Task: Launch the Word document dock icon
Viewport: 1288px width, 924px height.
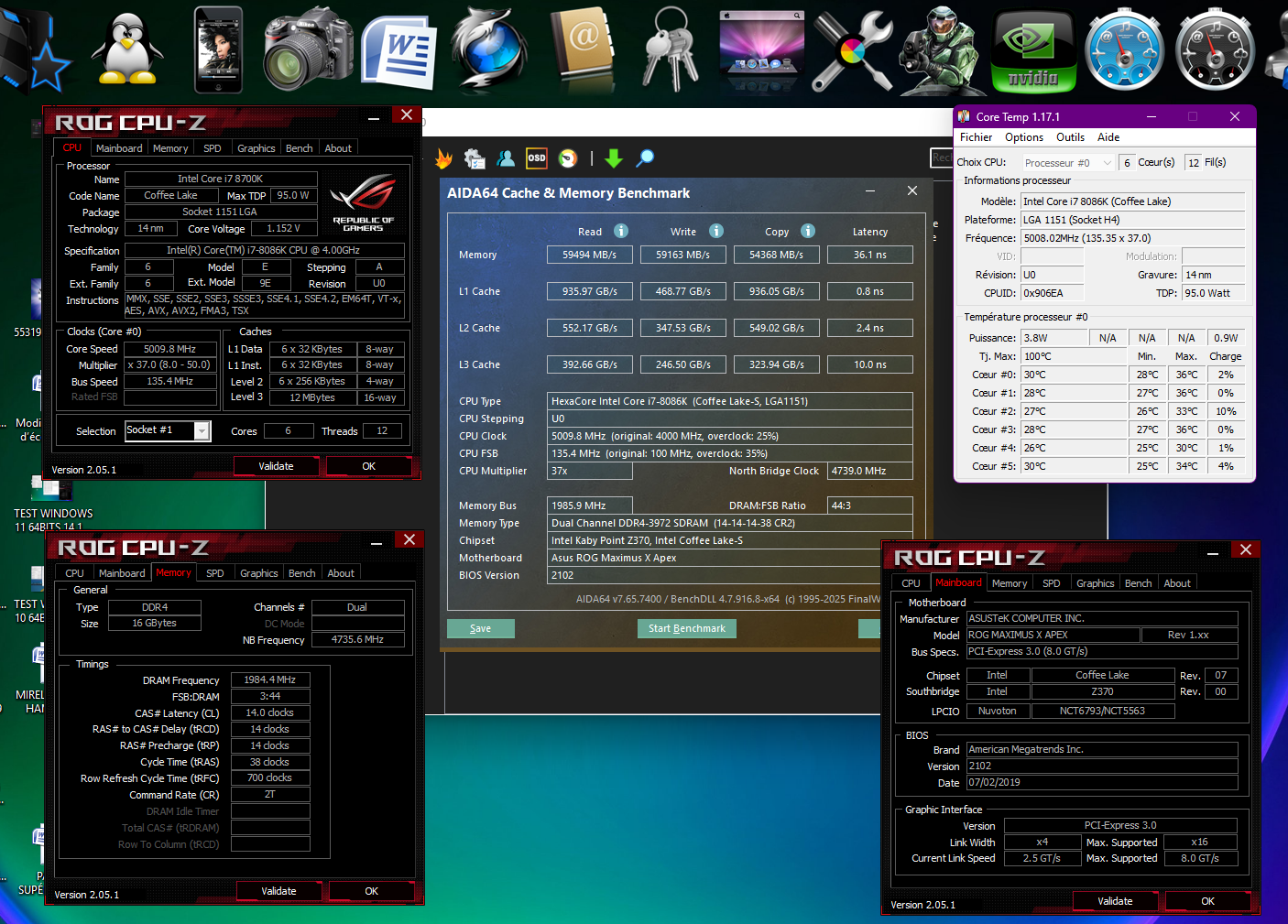Action: pos(398,52)
